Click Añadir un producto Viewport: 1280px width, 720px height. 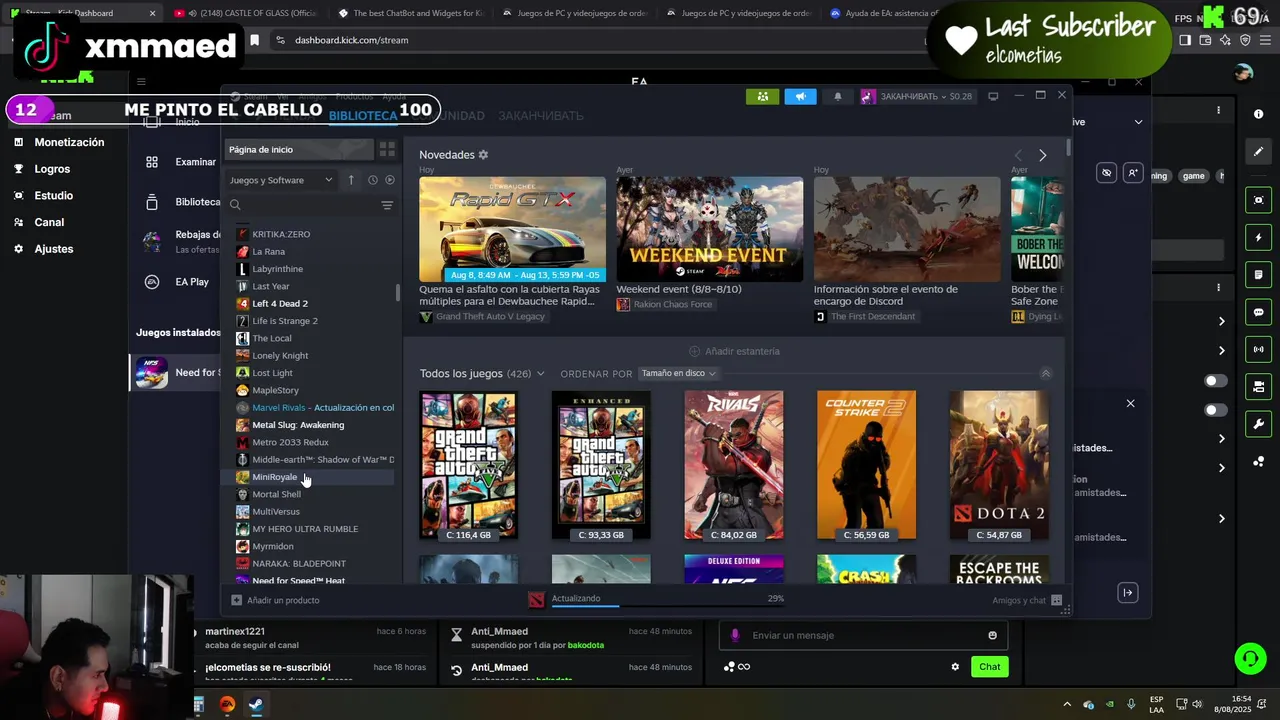(276, 600)
